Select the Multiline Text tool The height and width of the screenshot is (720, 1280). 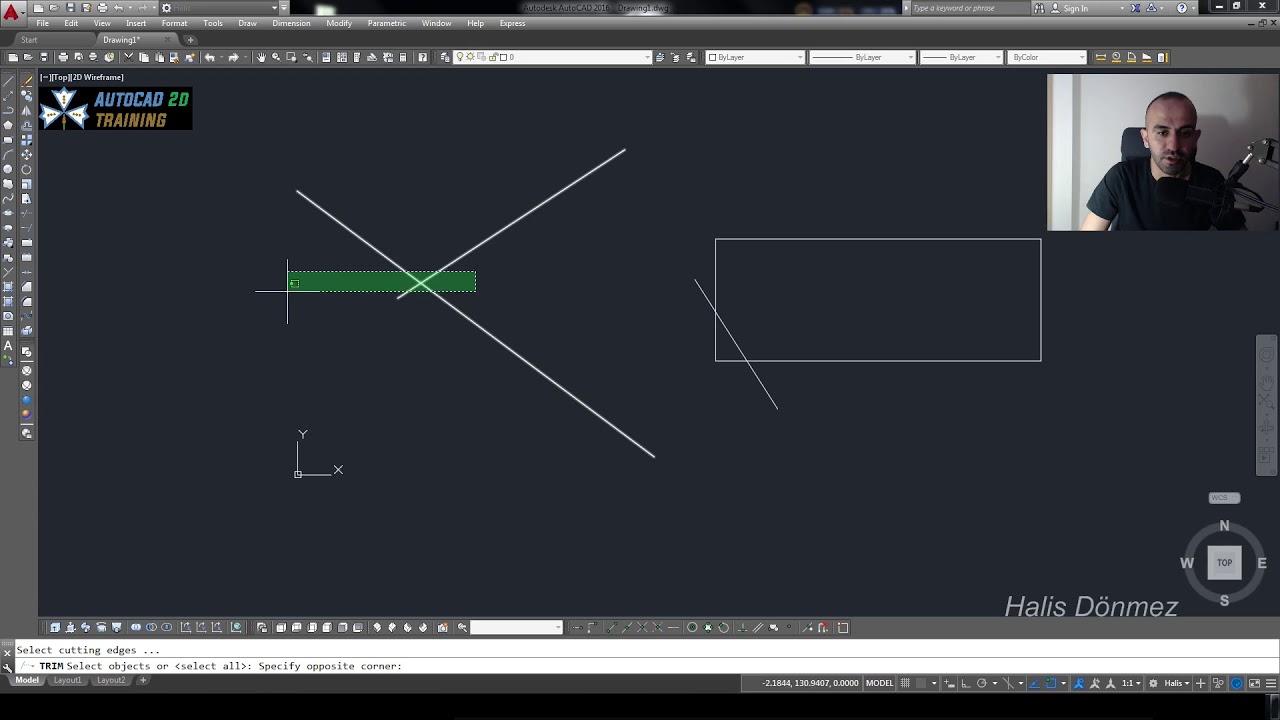coord(8,345)
